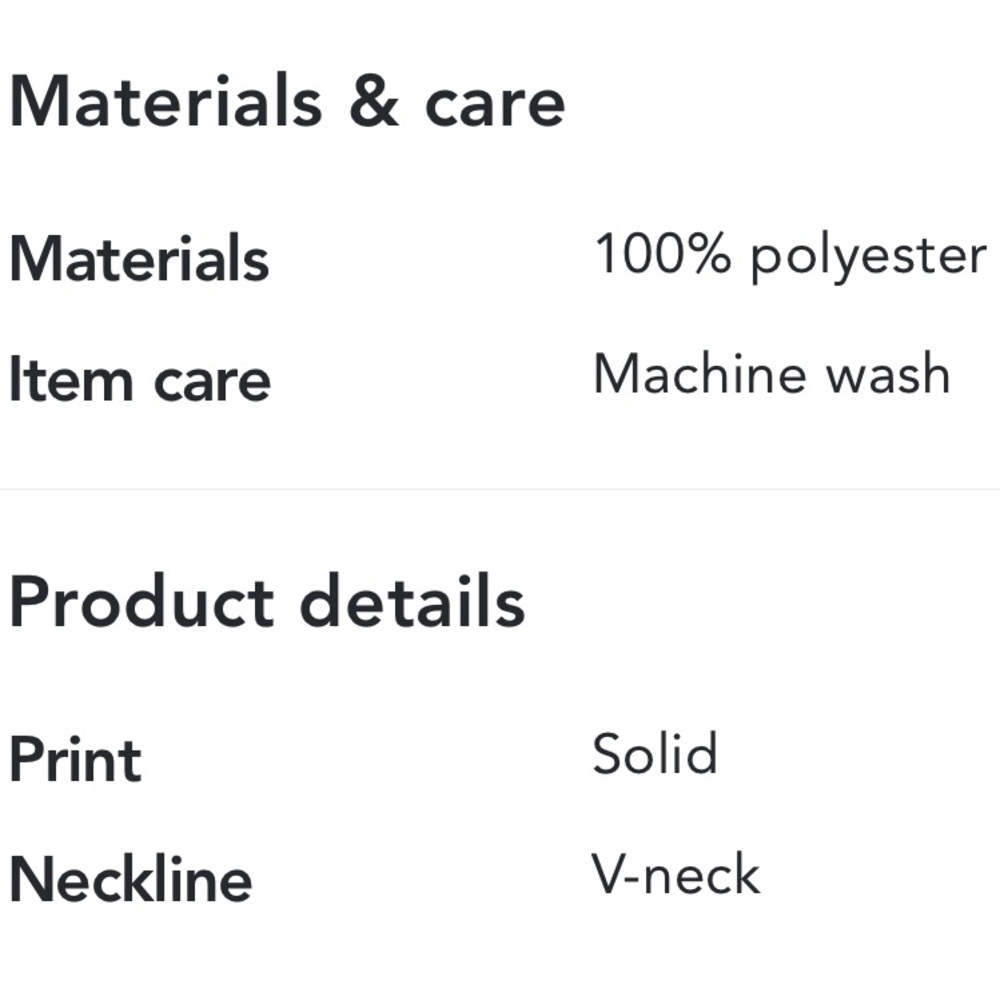Click the word wash
1000x1000 pixels.
(888, 374)
